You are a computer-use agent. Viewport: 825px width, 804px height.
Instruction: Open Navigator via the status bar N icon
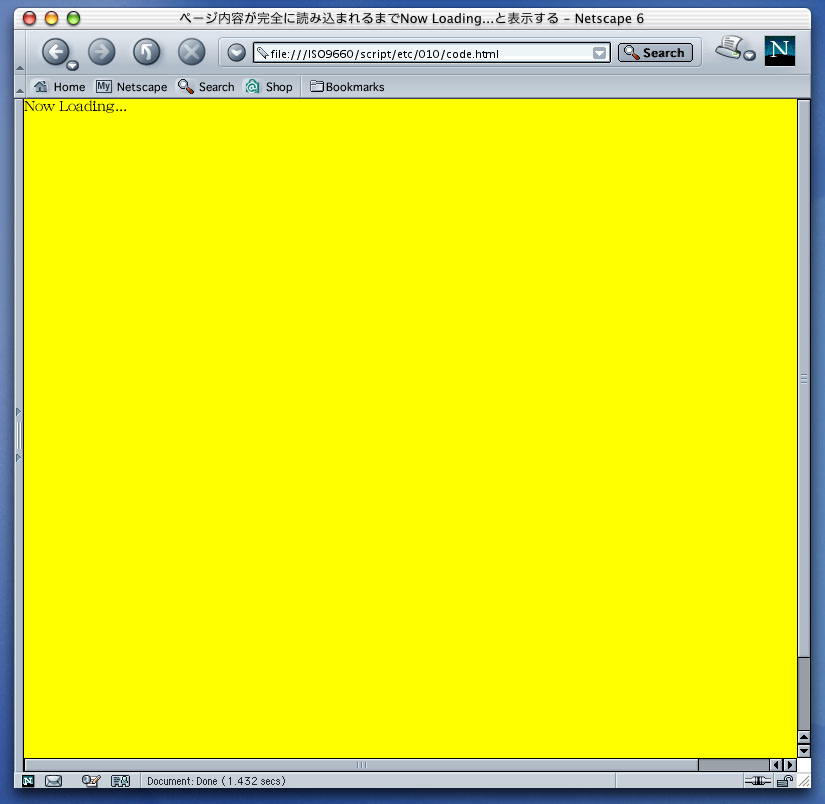[28, 781]
